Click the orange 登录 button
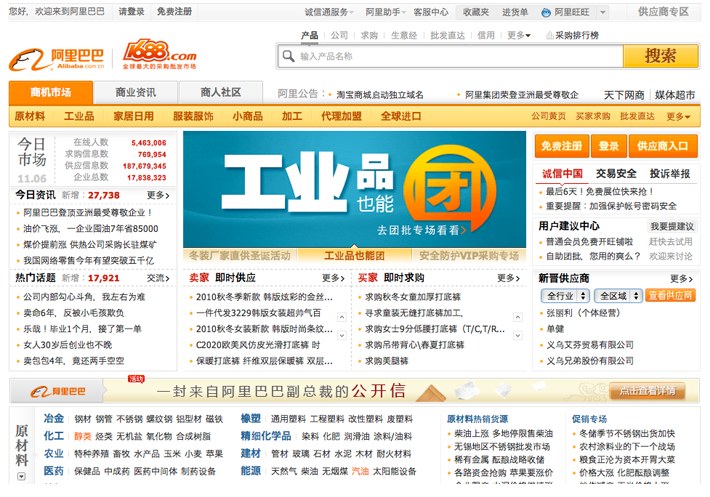Screen dimensions: 710x497 point(609,146)
